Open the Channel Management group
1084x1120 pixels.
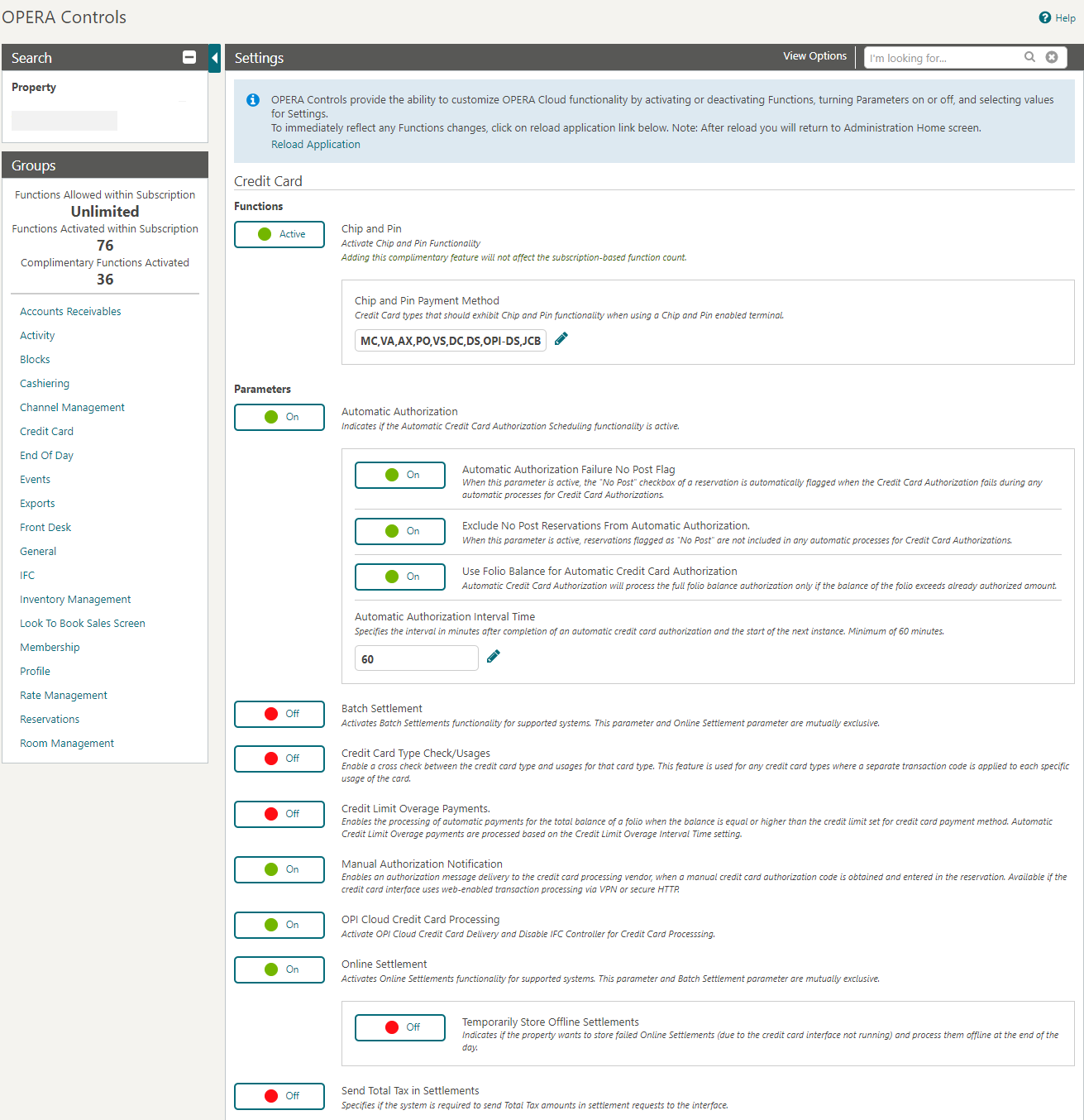point(72,408)
